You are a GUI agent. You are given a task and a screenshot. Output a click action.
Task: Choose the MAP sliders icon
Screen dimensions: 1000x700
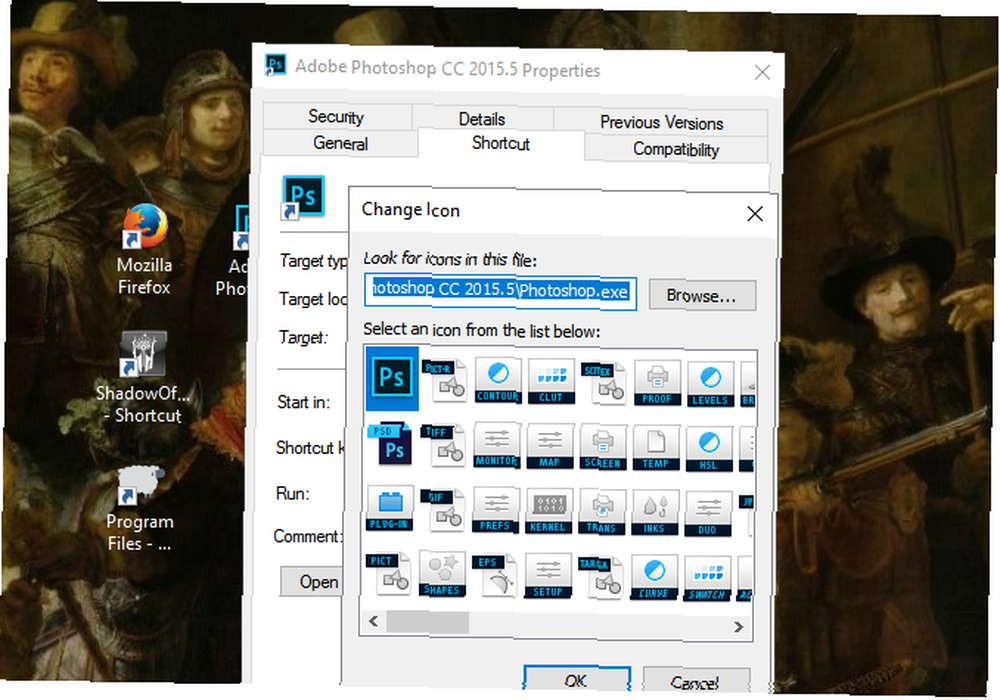(550, 447)
